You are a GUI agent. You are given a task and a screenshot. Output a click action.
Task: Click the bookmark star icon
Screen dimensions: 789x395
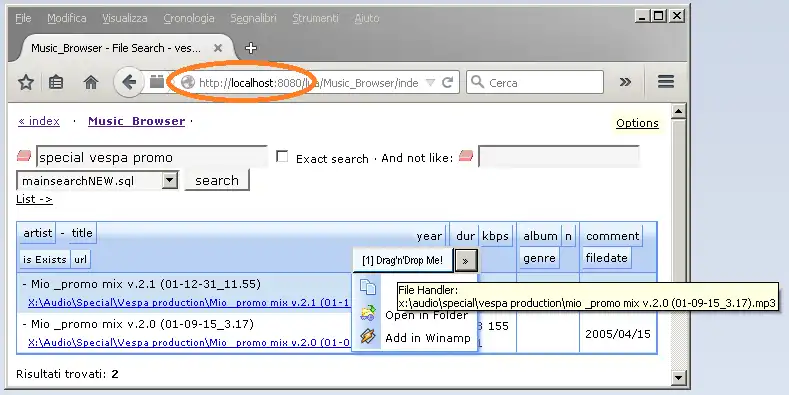[26, 82]
